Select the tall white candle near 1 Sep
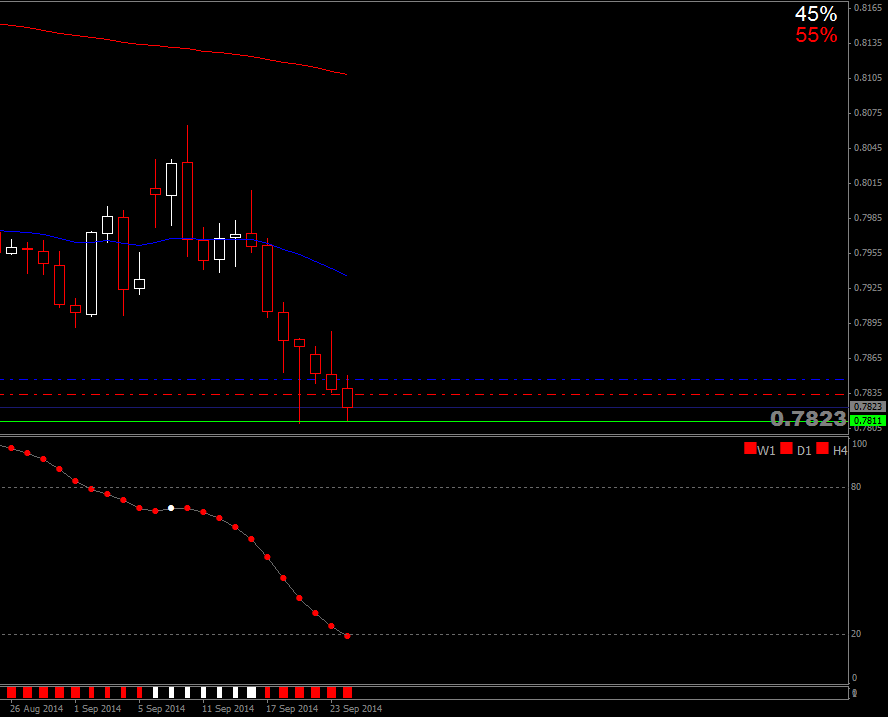The image size is (888, 721). [x=91, y=274]
